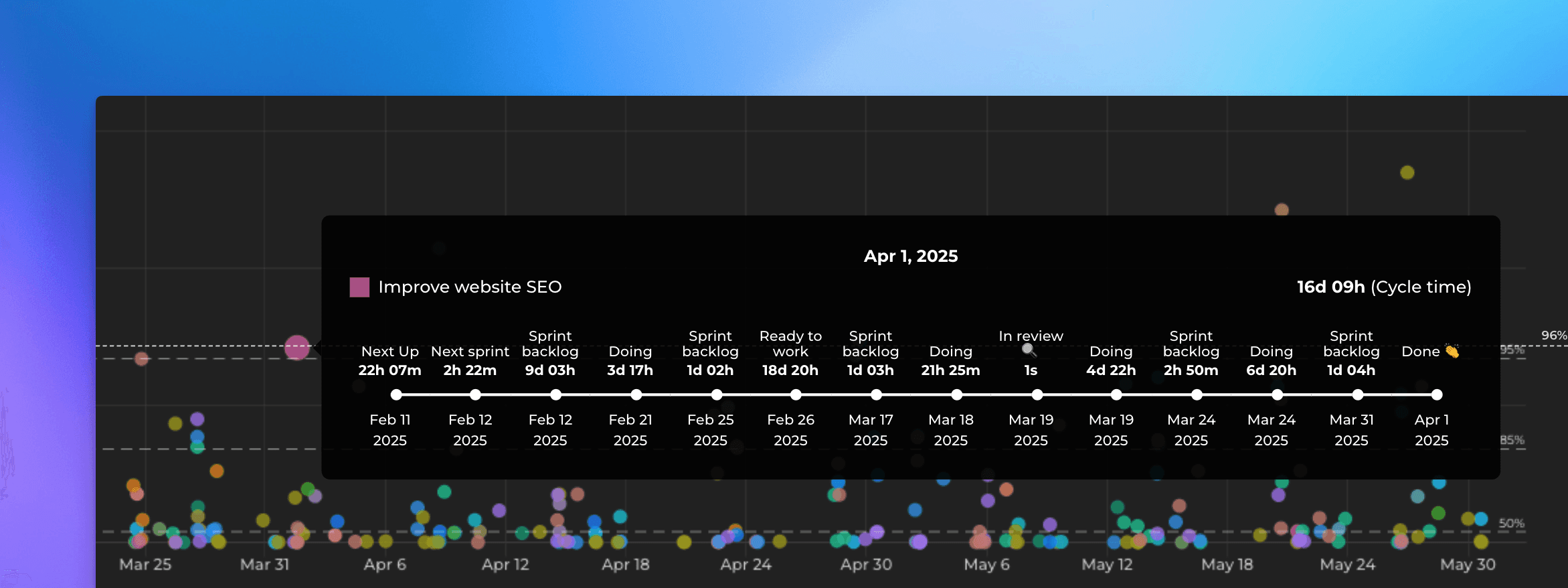Select the highest olive dot on the scatterplot
This screenshot has height=588, width=1568.
(x=1407, y=172)
